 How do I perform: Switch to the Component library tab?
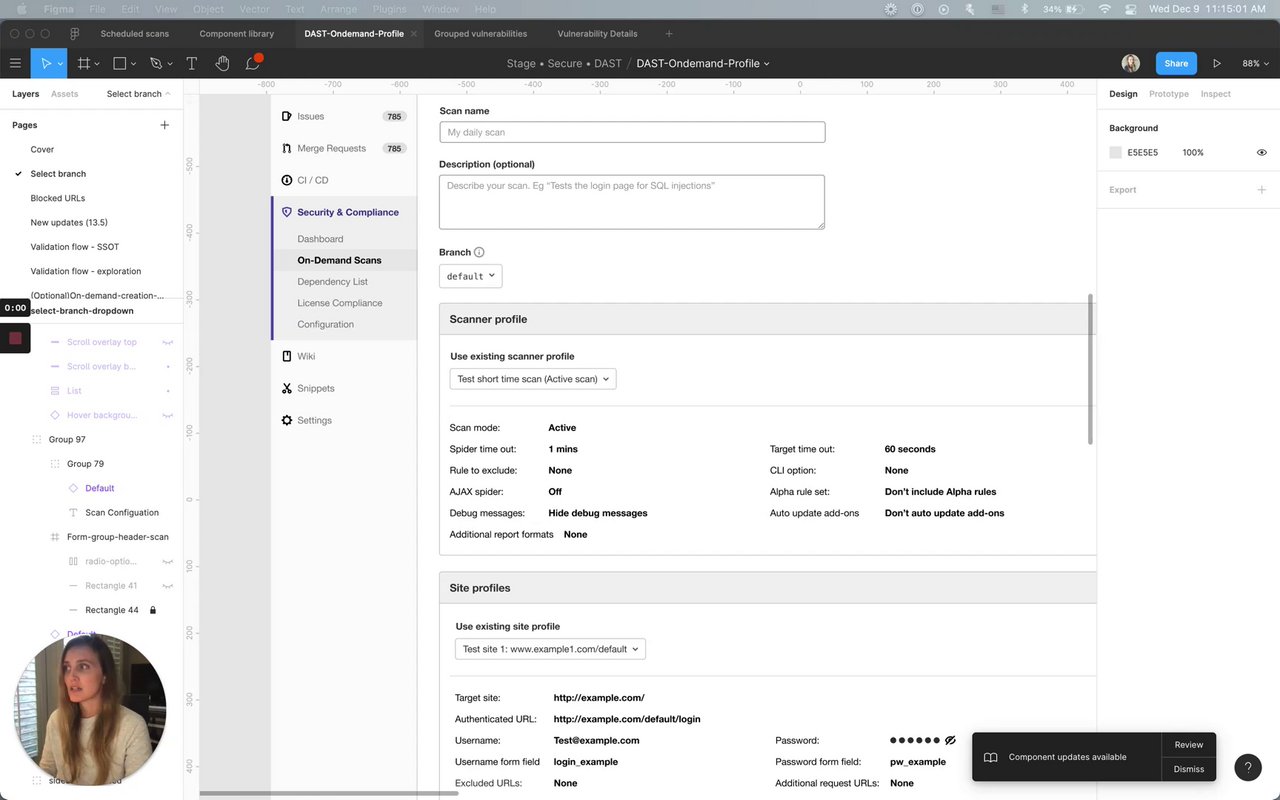(x=237, y=34)
